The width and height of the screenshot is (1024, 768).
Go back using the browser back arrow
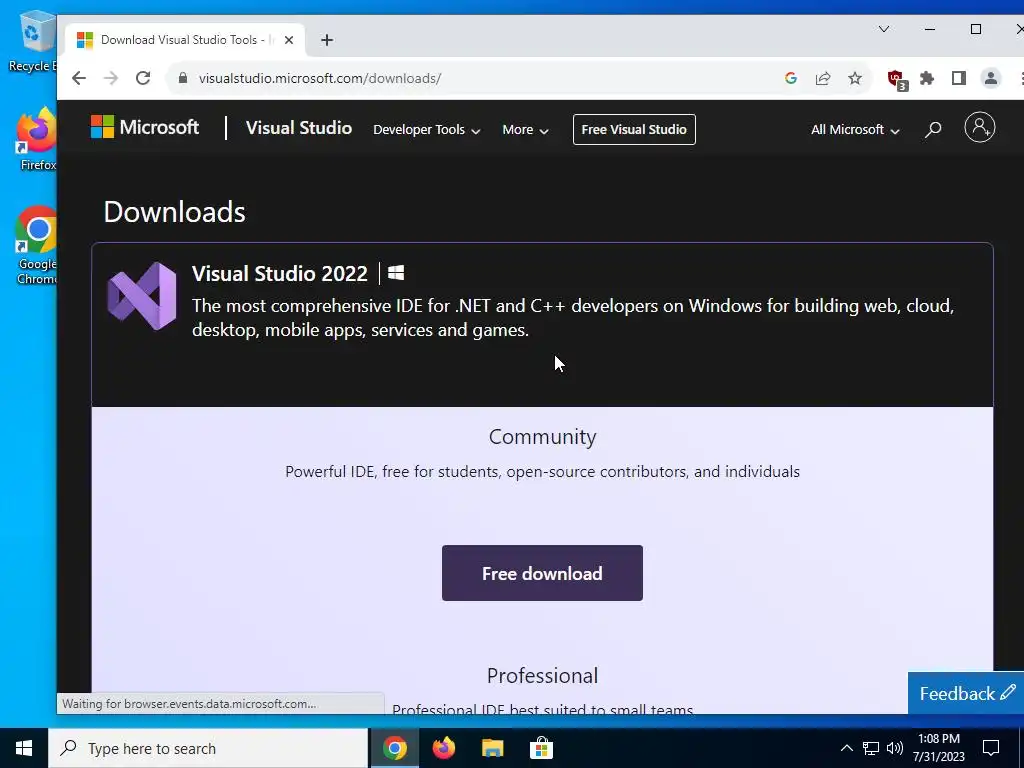point(79,78)
